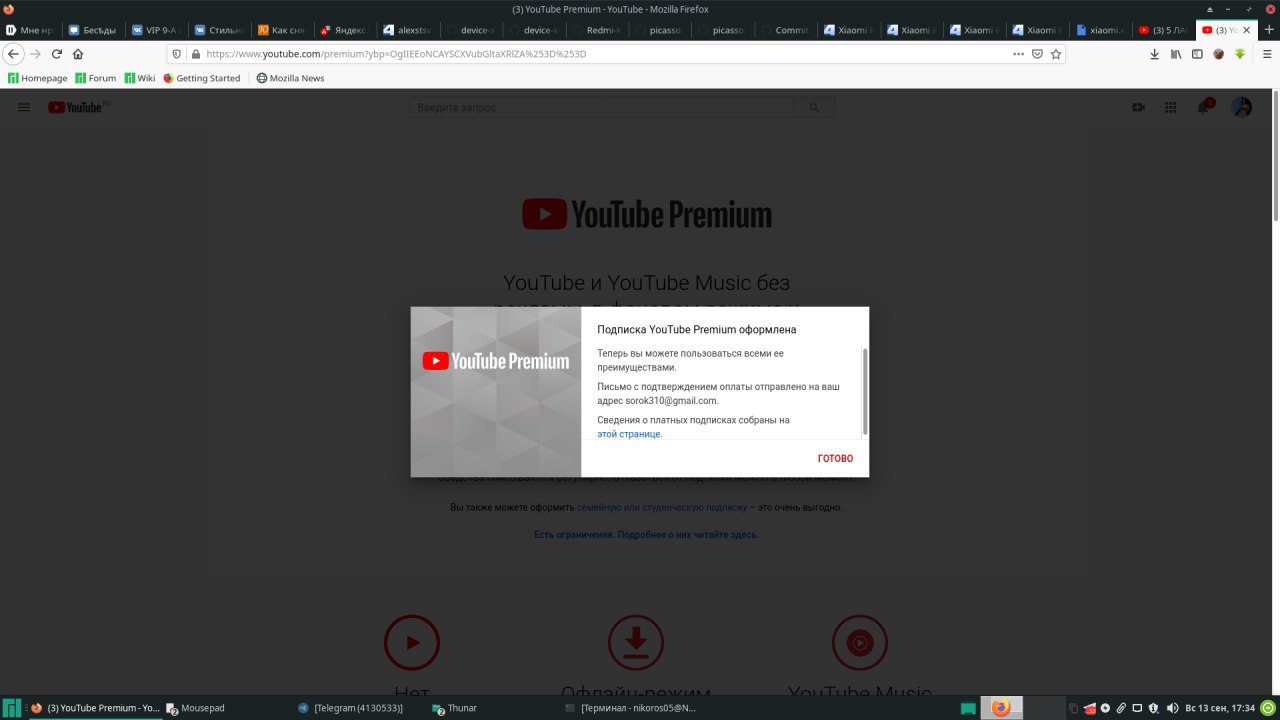Open the Forum bookmark
Screen dimensions: 1280x720
[96, 78]
